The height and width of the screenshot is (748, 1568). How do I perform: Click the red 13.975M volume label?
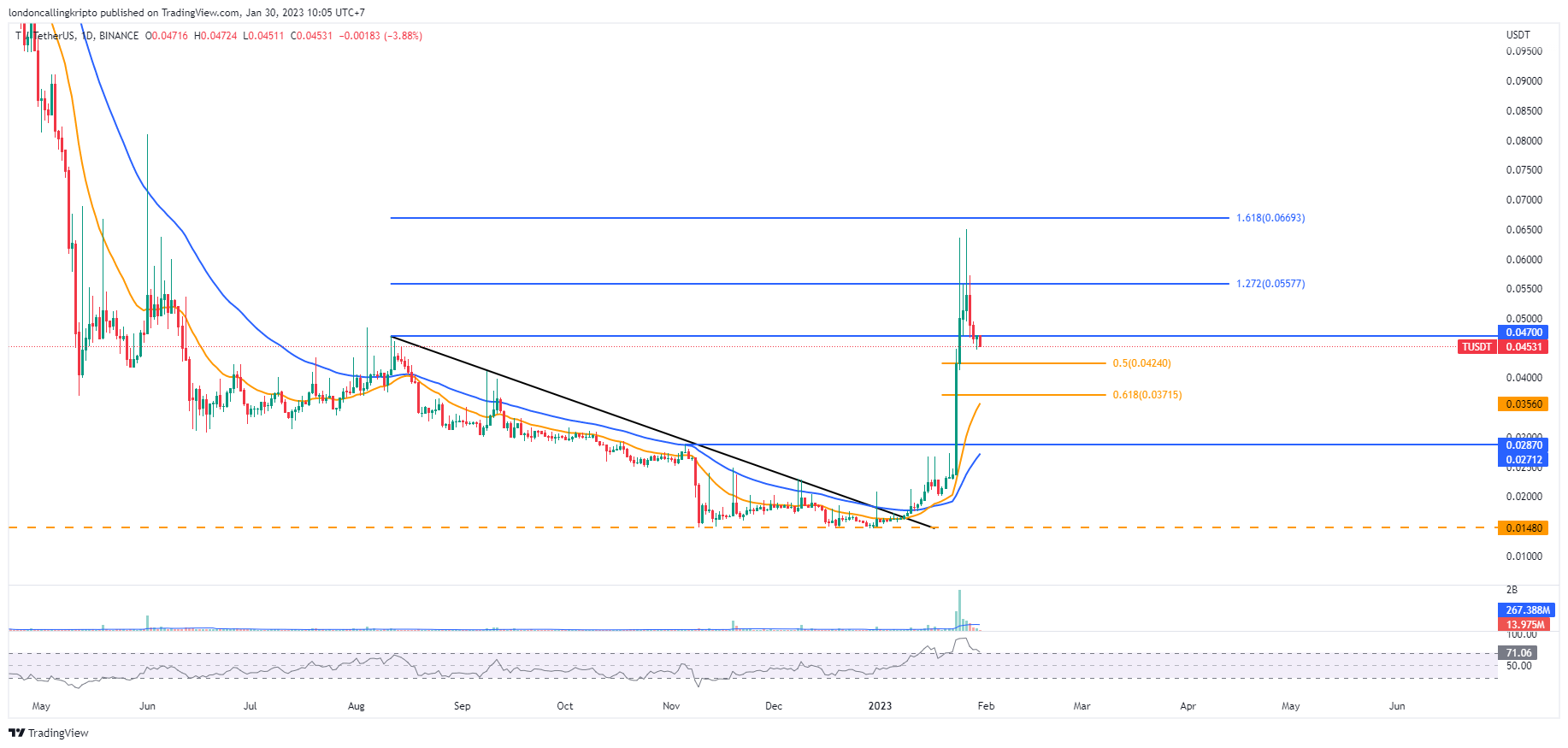tap(1525, 625)
